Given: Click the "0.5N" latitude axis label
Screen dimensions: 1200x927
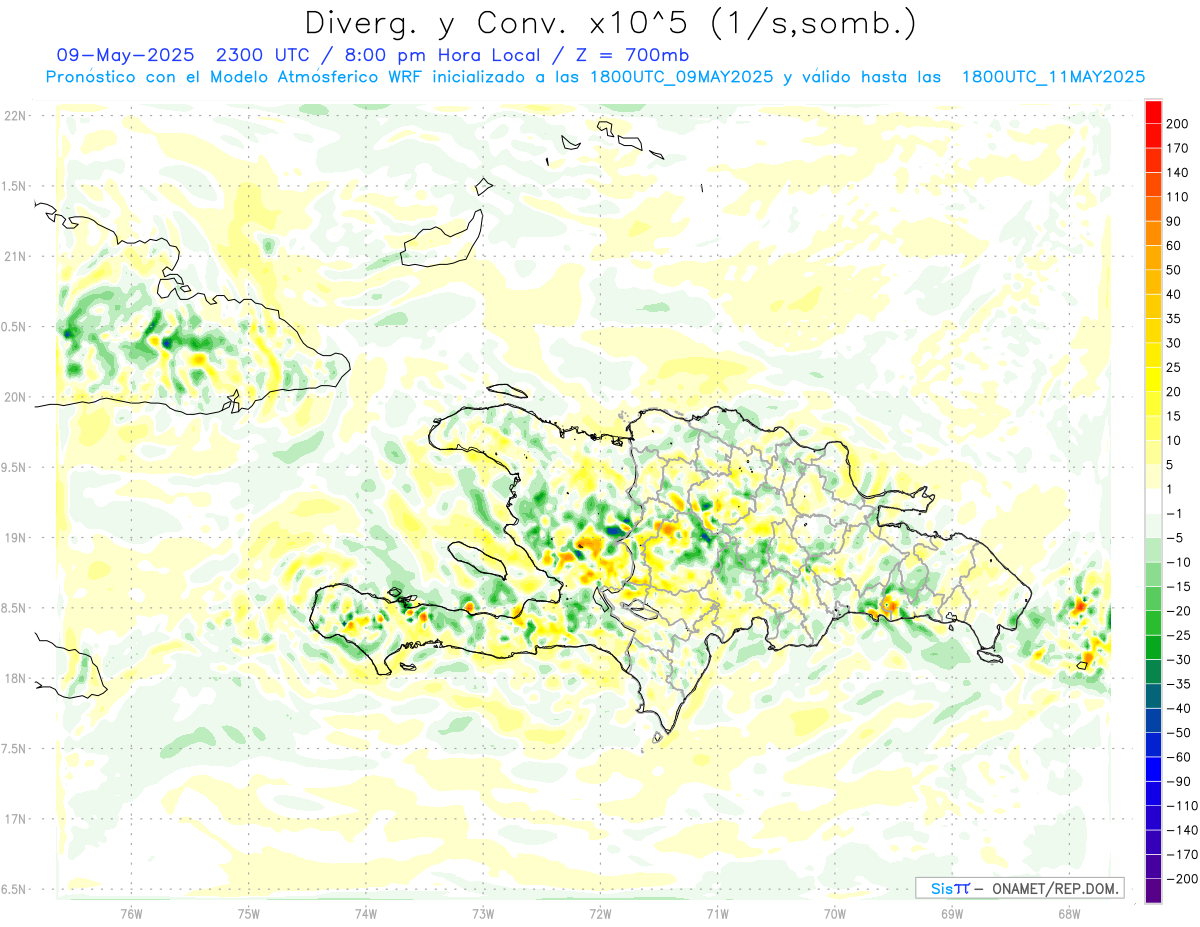Looking at the screenshot, I should (14, 327).
